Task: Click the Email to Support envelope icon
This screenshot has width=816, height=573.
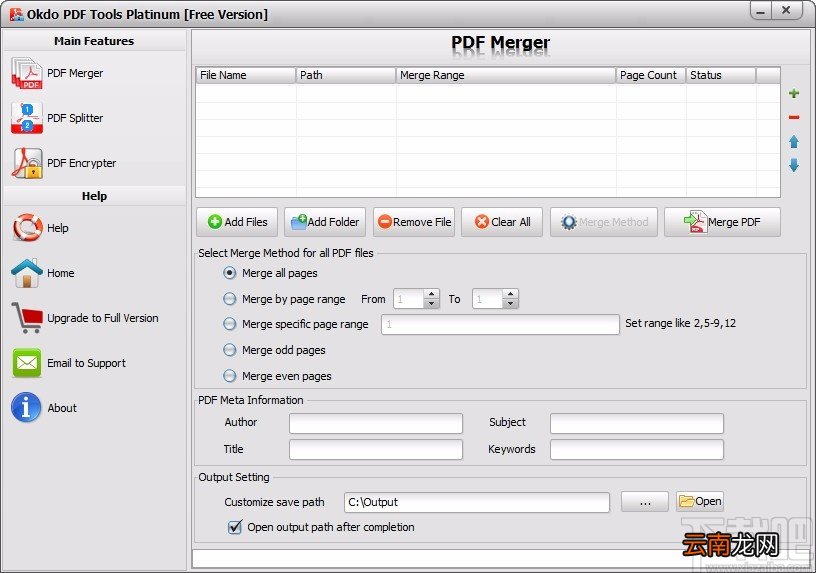Action: coord(27,363)
